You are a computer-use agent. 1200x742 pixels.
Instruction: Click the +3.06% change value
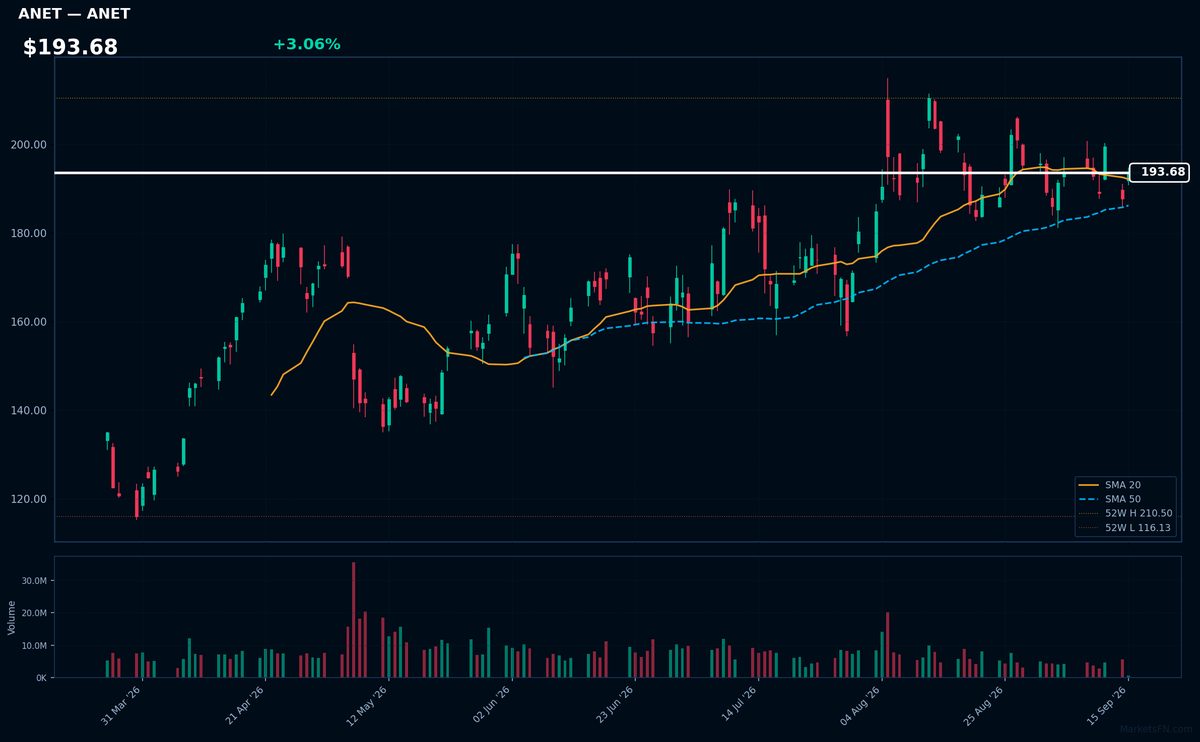[x=306, y=44]
